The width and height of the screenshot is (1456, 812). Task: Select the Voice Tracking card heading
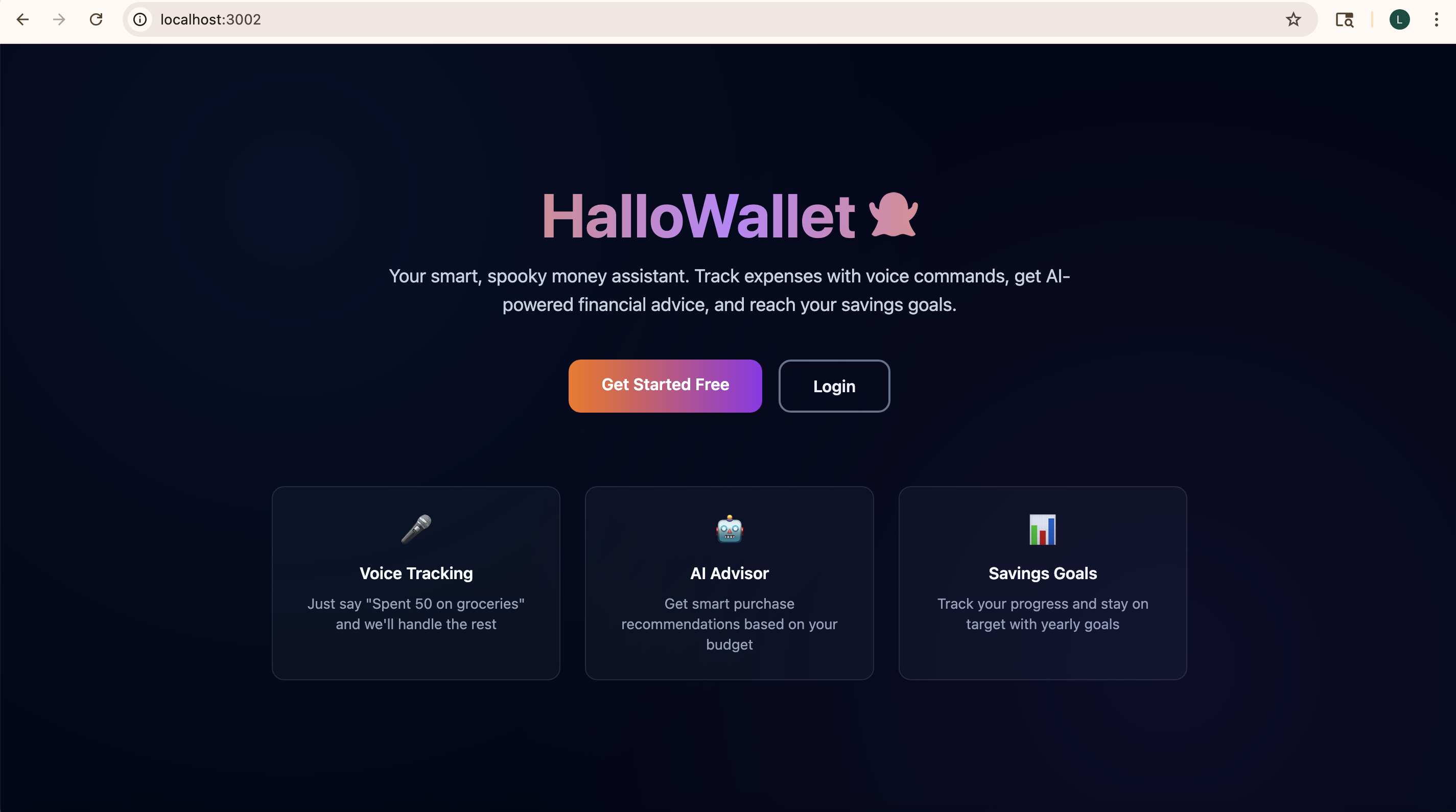click(x=416, y=573)
